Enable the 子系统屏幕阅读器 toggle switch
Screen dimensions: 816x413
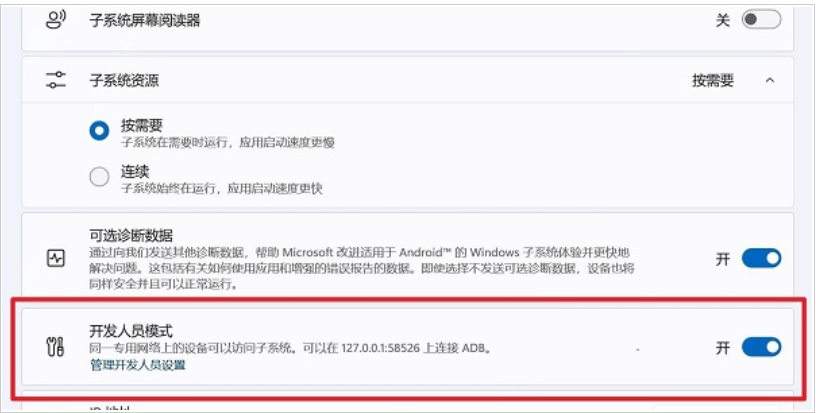761,20
